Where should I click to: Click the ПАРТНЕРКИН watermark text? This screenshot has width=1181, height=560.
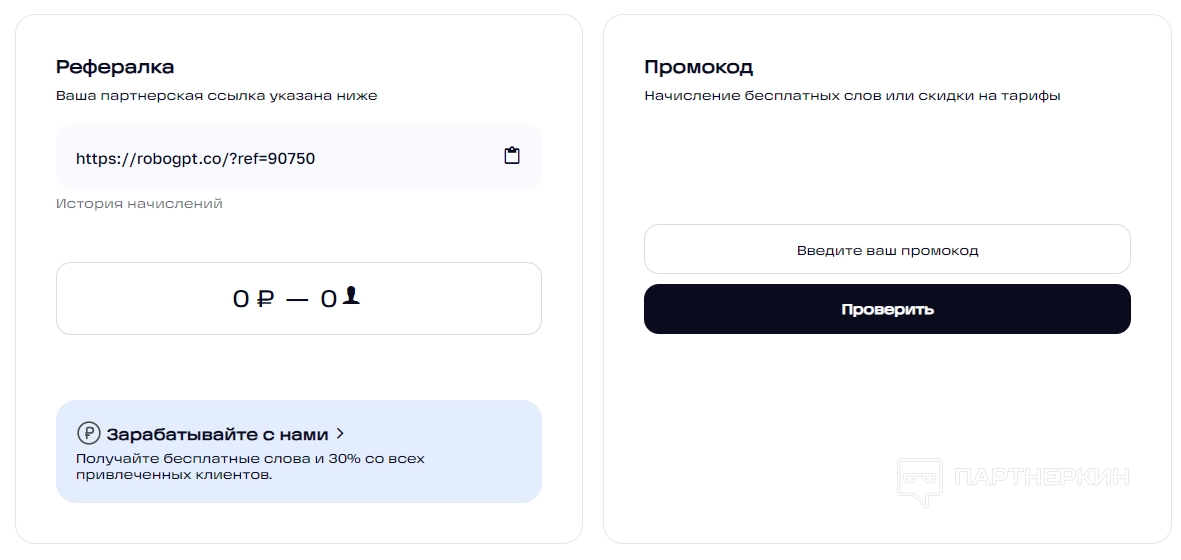click(1041, 478)
